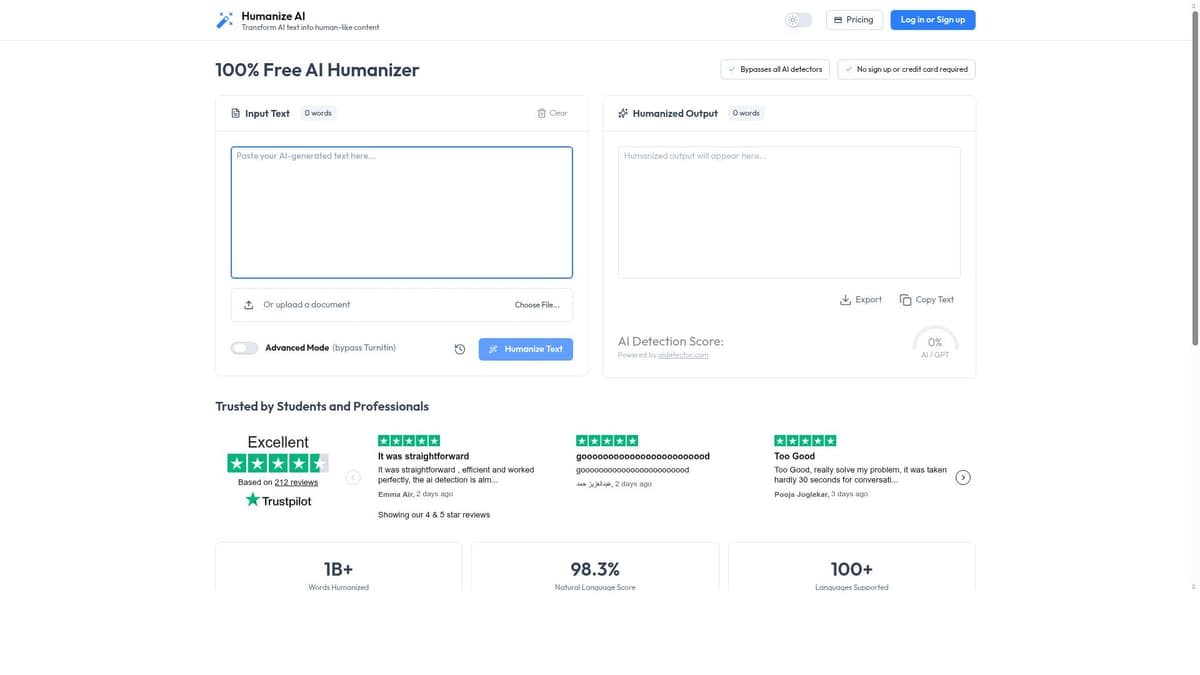The image size is (1200, 675).
Task: Follow the 212 reviews Trustpilot link
Action: click(x=295, y=482)
